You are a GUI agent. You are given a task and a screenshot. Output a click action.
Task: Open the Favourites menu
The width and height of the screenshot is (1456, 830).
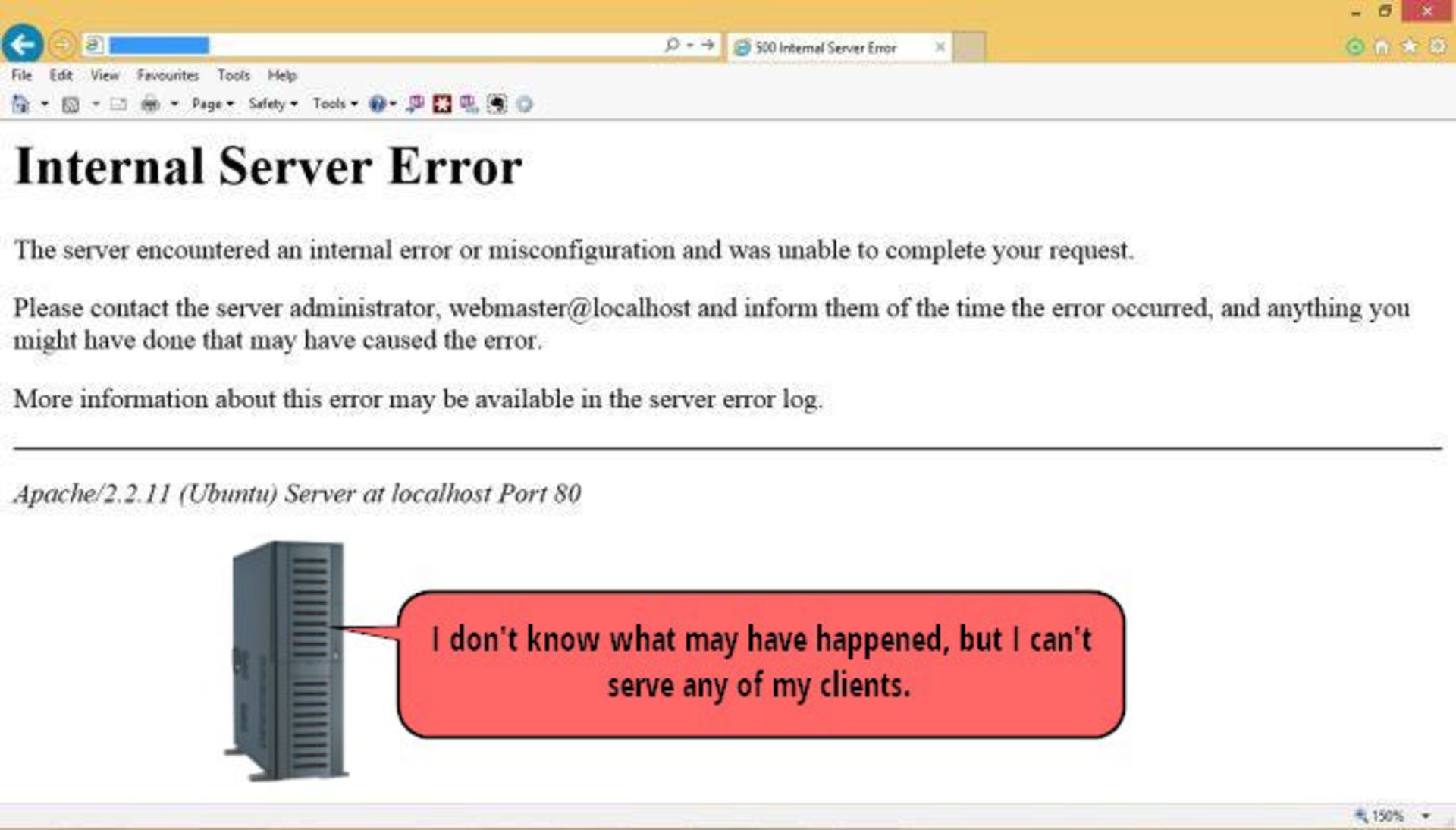168,75
